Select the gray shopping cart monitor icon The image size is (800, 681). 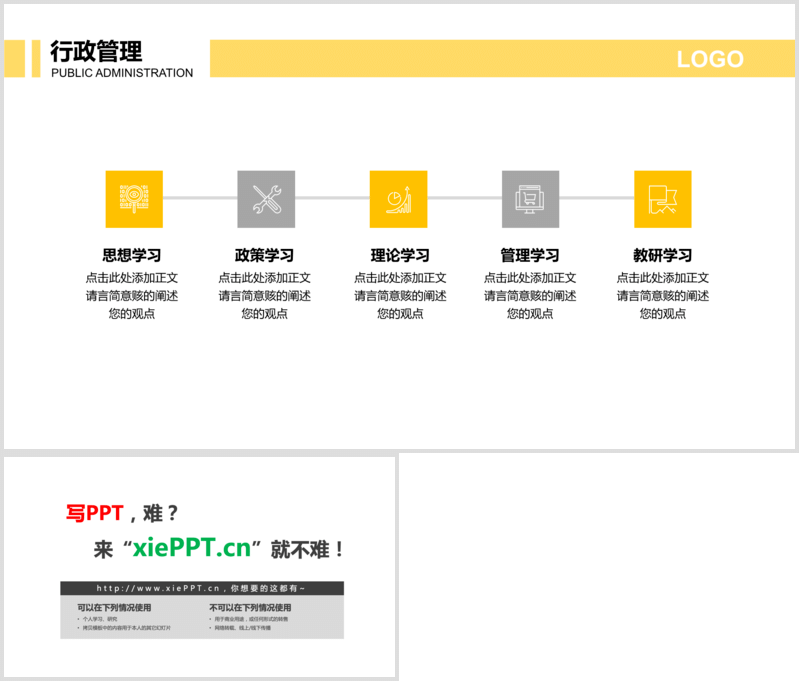pyautogui.click(x=530, y=199)
